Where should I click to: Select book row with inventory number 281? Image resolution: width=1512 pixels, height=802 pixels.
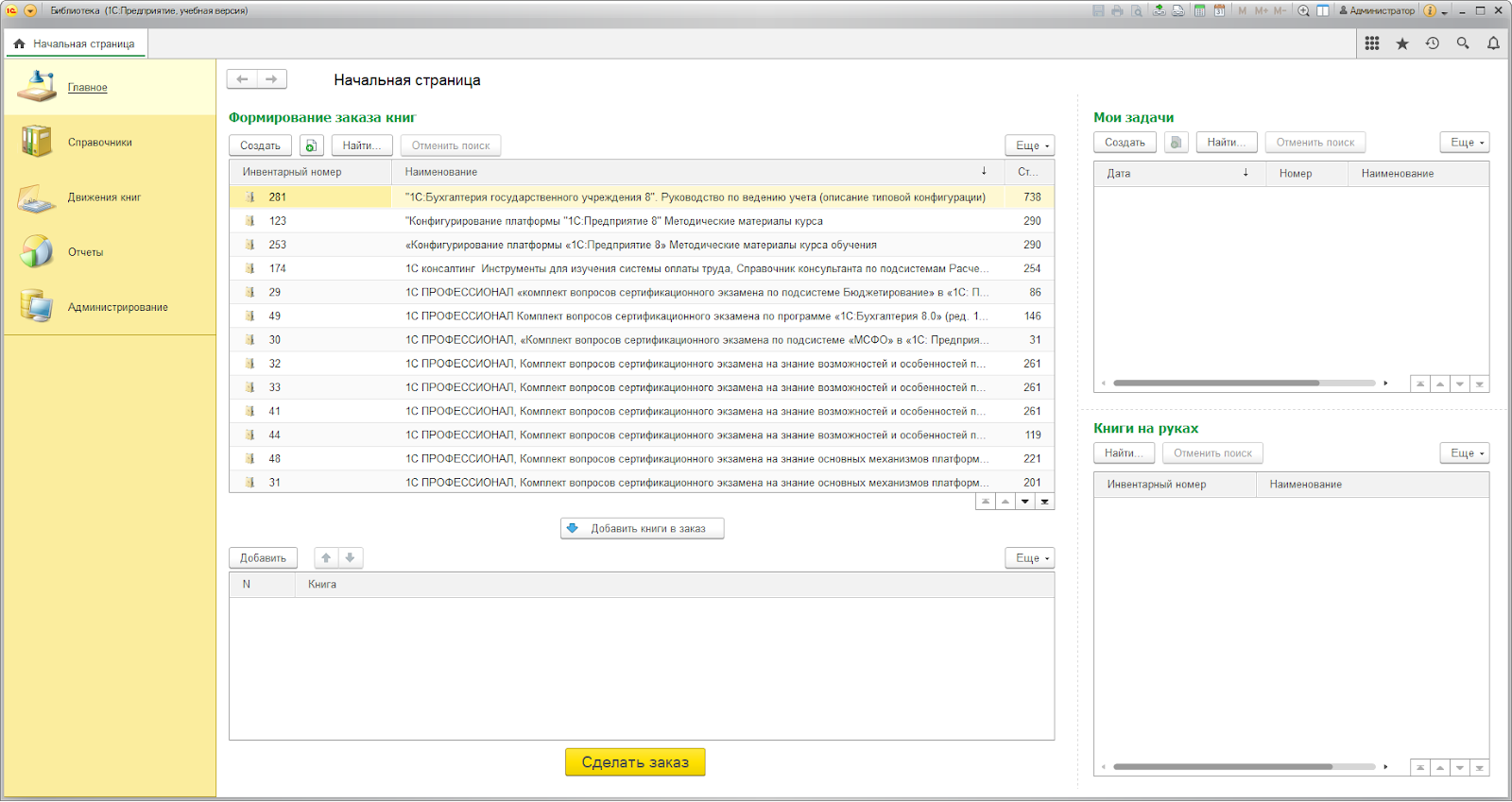point(642,197)
